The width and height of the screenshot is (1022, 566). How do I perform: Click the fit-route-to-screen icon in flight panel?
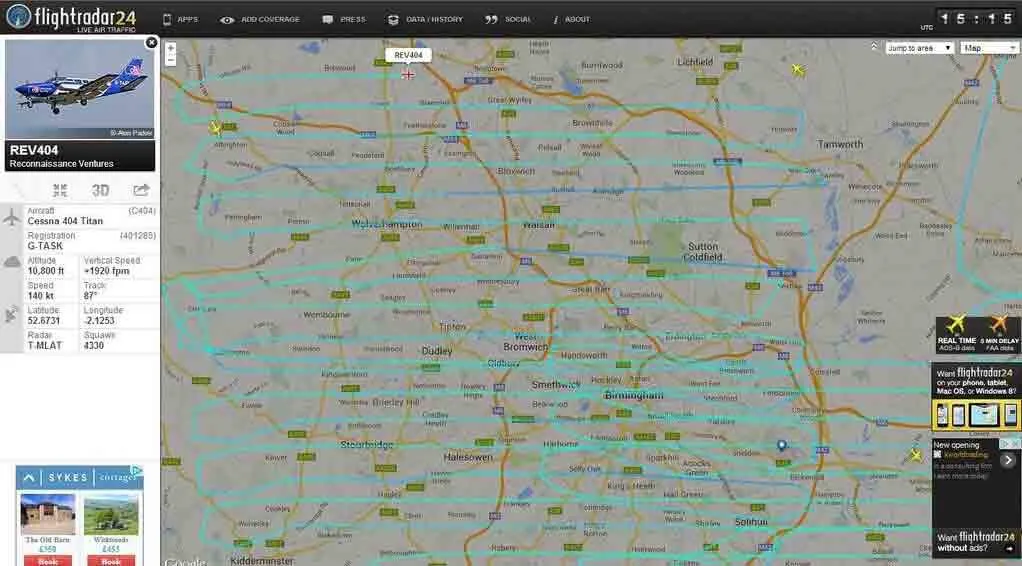tap(60, 190)
